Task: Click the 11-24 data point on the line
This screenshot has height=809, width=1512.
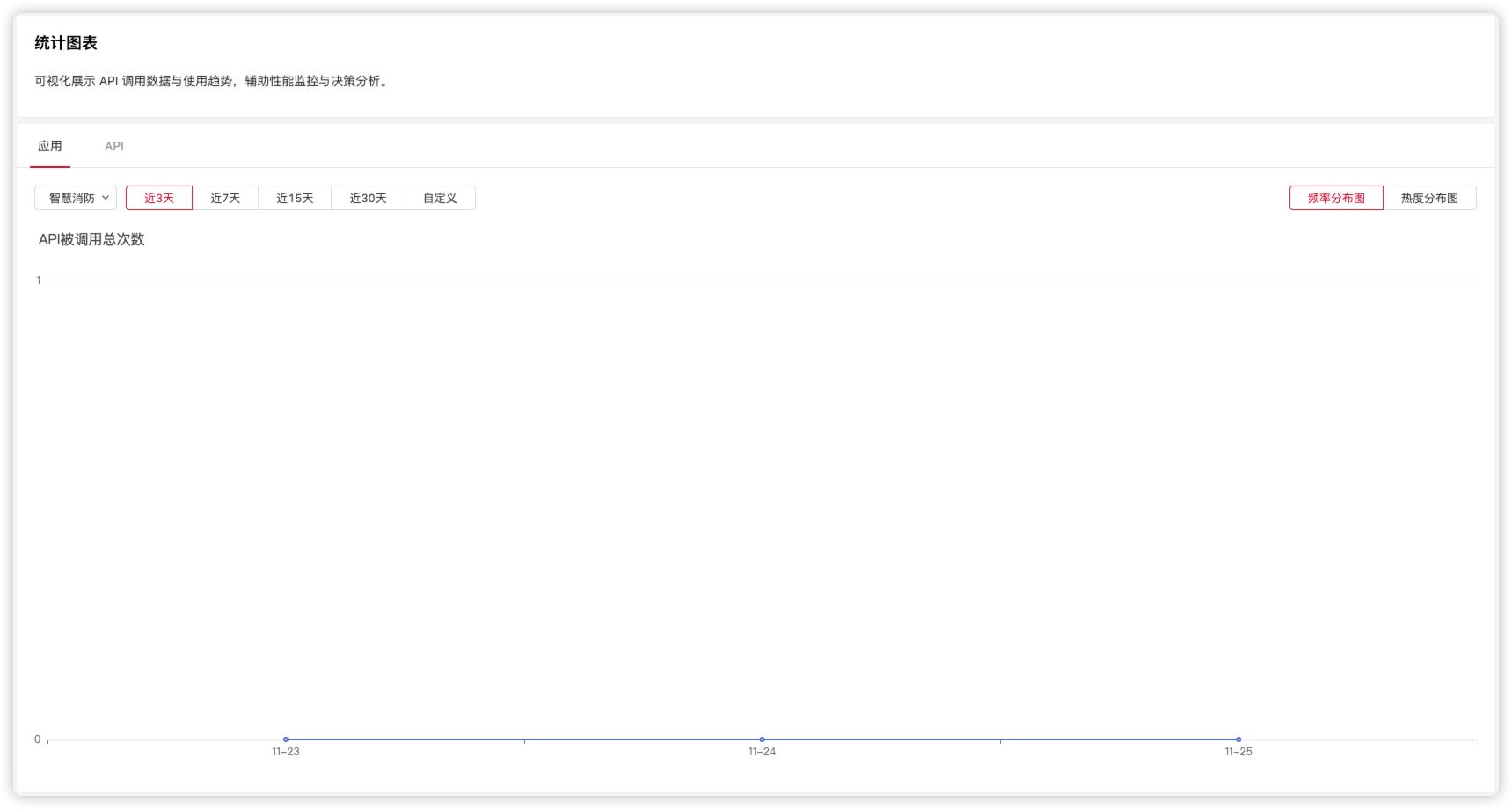Action: click(x=762, y=740)
